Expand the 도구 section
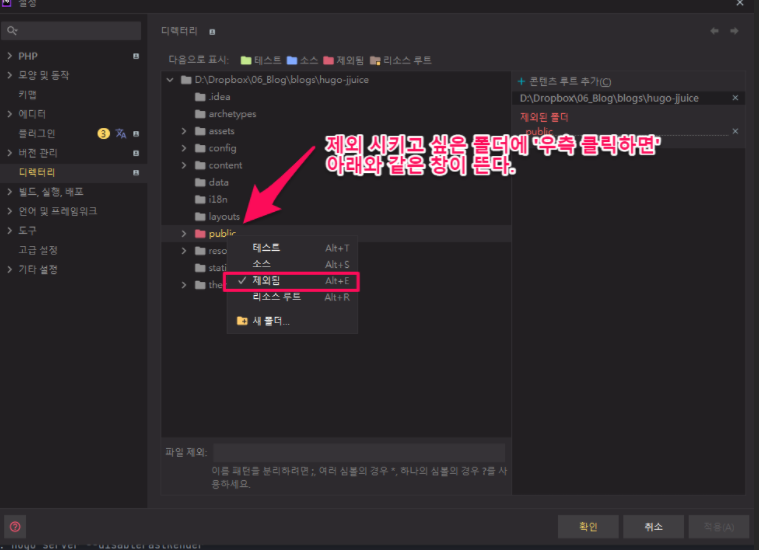Image resolution: width=759 pixels, height=550 pixels. click(10, 230)
